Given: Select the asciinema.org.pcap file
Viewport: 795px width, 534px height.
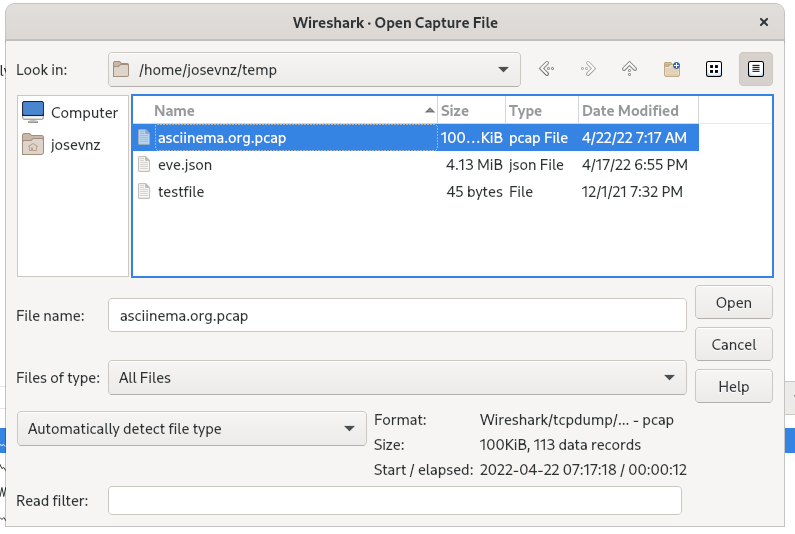Looking at the screenshot, I should tap(221, 138).
